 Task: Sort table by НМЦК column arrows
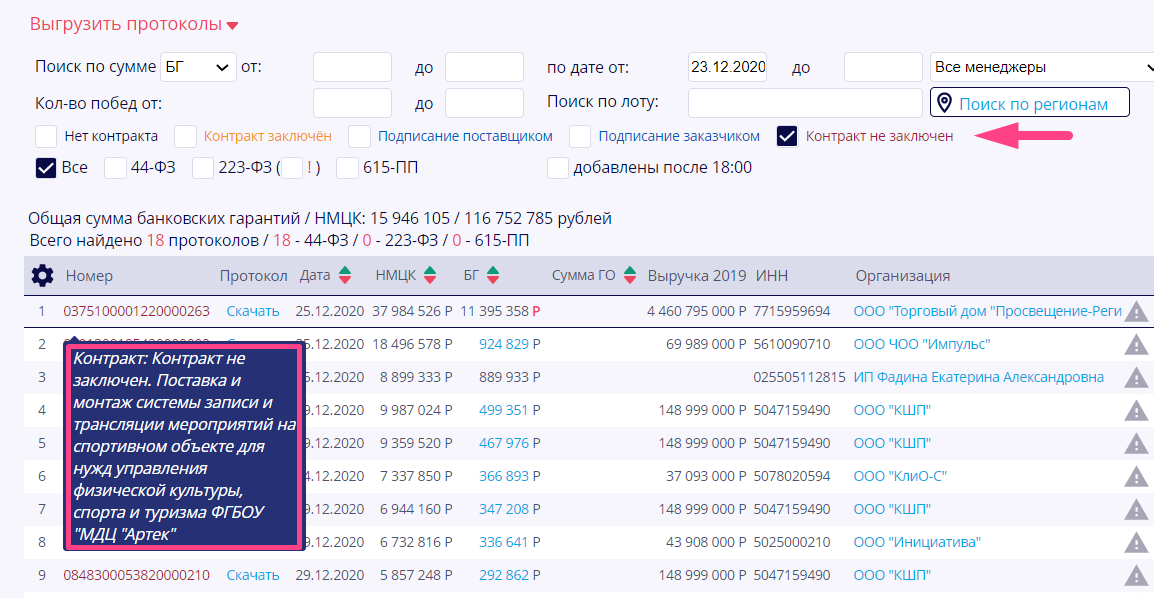click(x=430, y=276)
